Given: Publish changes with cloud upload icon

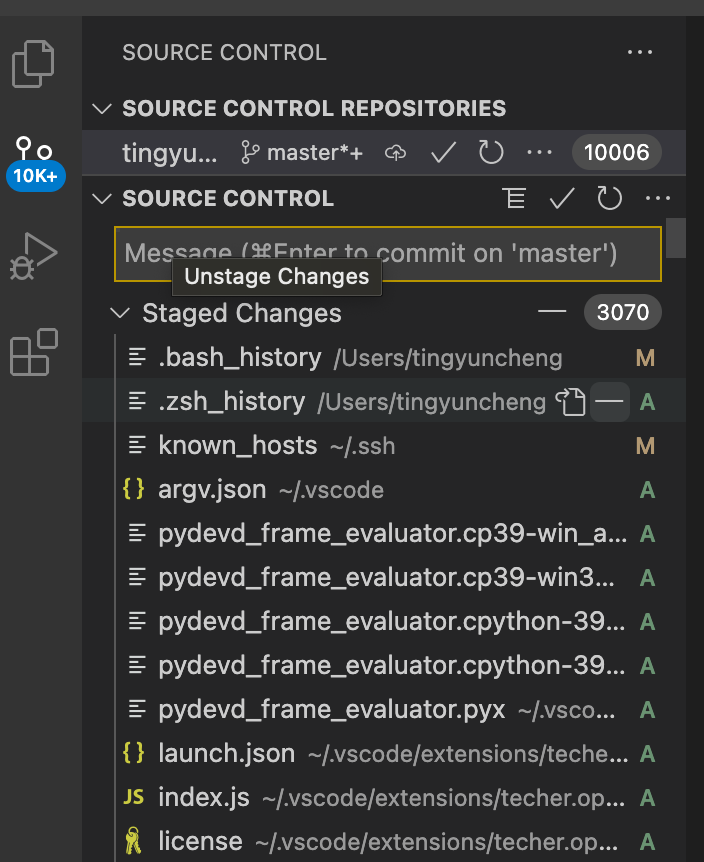Looking at the screenshot, I should (396, 153).
